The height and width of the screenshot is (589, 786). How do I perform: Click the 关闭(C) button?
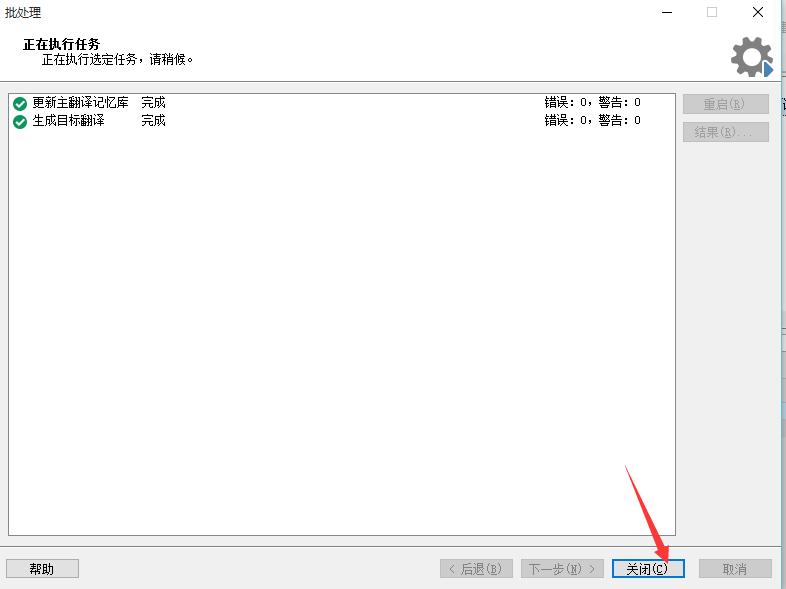648,568
